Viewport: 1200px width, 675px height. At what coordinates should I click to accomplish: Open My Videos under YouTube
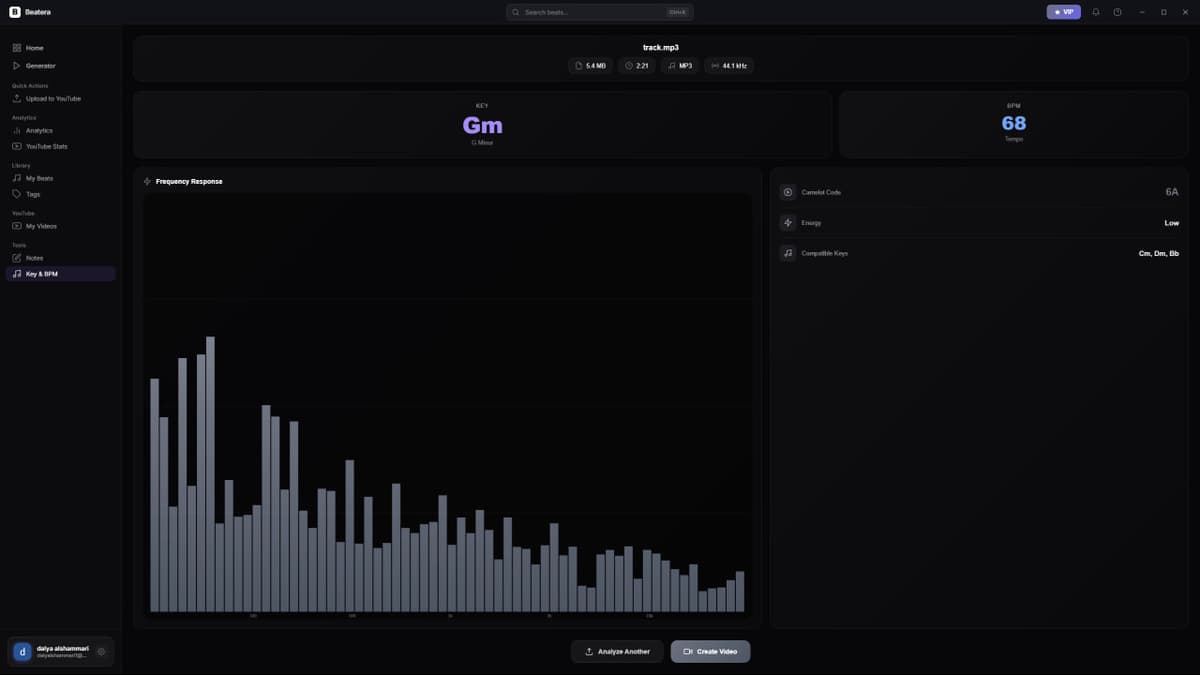point(39,226)
